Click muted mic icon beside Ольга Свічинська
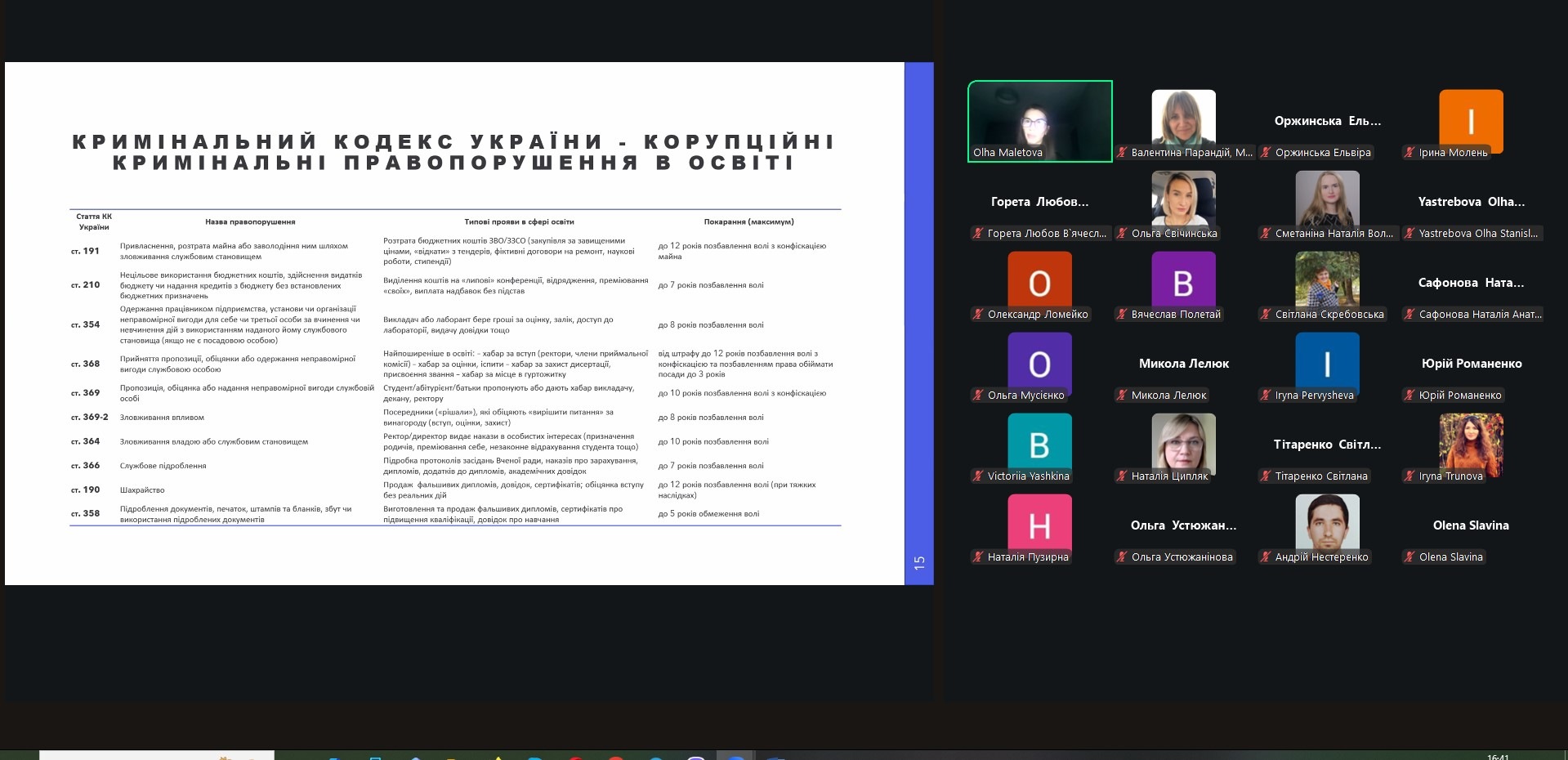The image size is (1568, 760). click(1122, 234)
